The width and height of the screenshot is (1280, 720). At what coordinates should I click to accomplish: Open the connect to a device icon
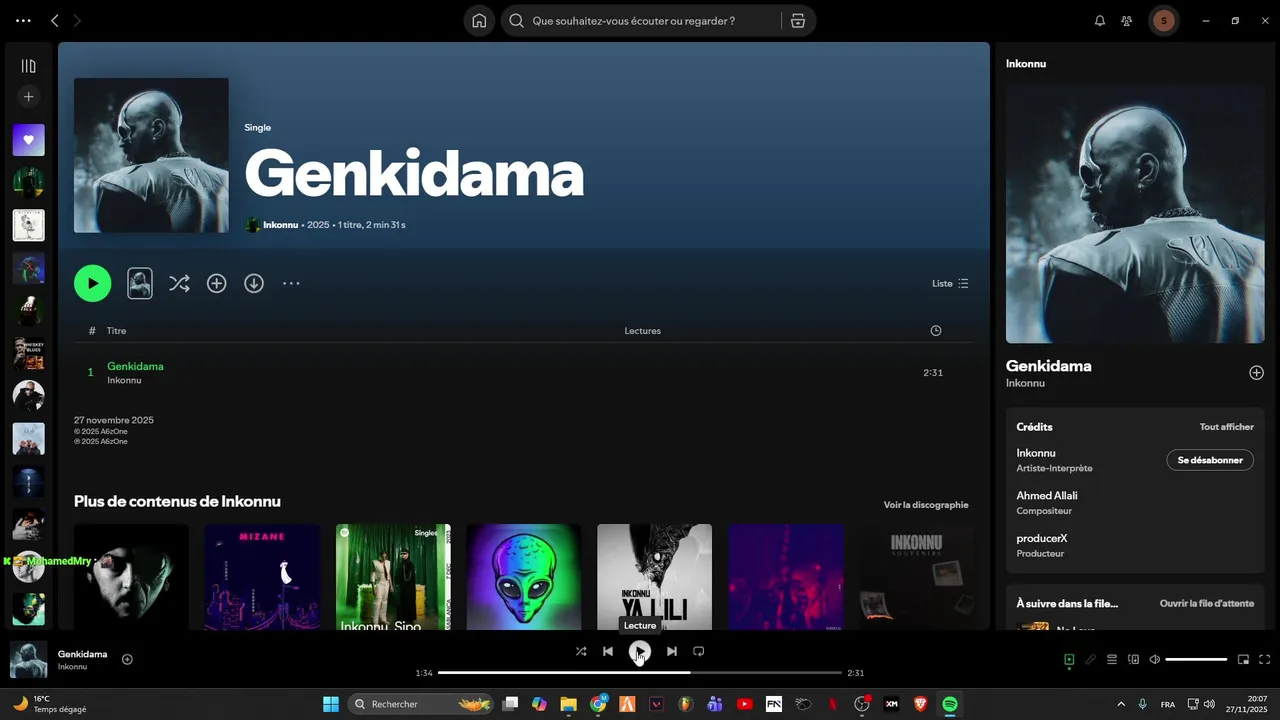pos(1134,659)
